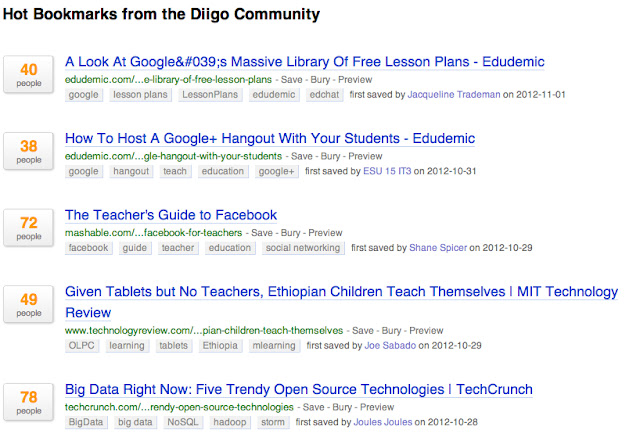Bury the Google+ Hangout bookmark
This screenshot has height=448, width=640.
tap(330, 156)
